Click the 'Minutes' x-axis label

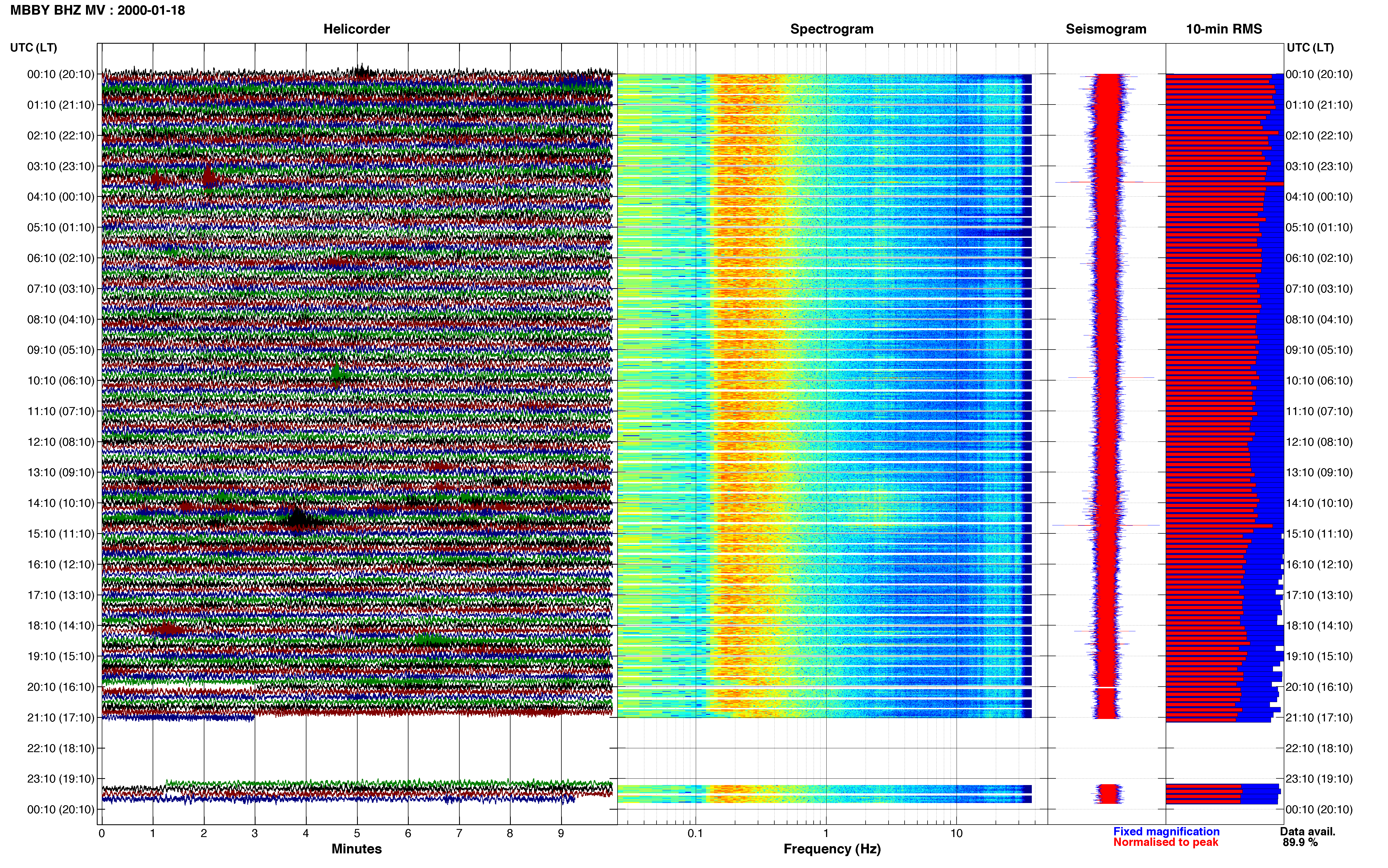(x=356, y=848)
